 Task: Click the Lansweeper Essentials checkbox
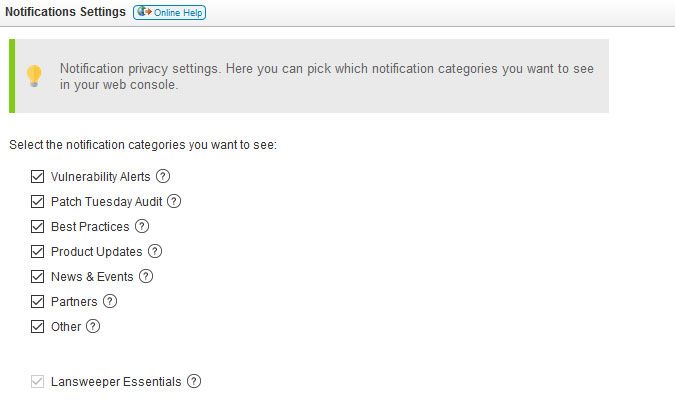click(x=38, y=382)
